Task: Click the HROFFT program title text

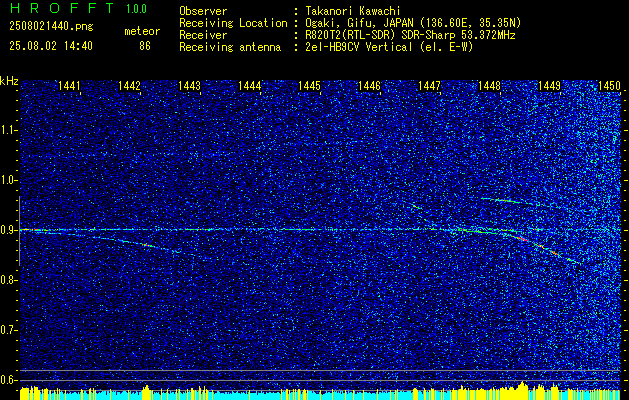Action: (61, 8)
